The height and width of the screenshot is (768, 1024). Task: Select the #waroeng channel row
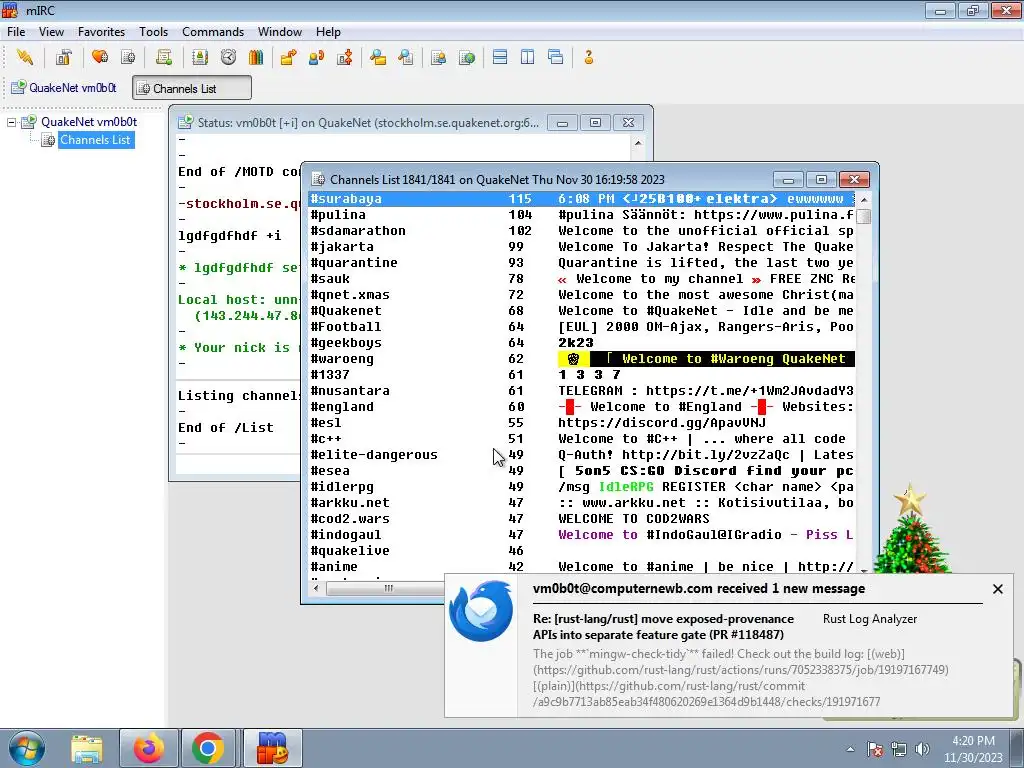[581, 359]
